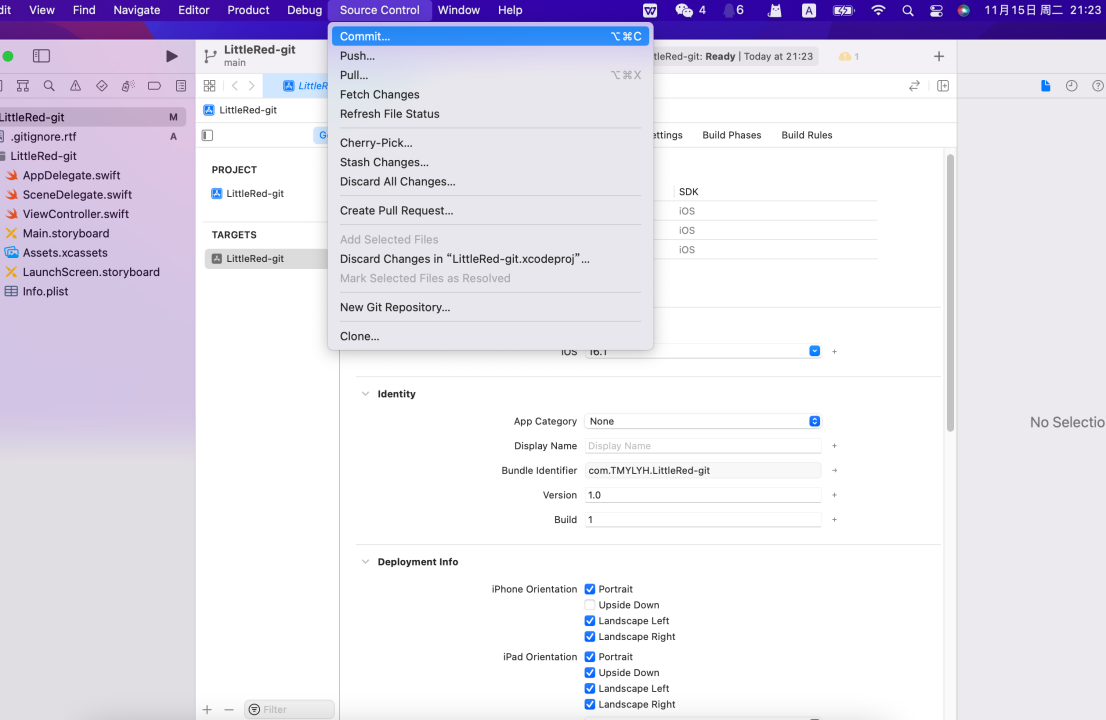
Task: Click the editor vertical scrollbar
Action: (950, 293)
